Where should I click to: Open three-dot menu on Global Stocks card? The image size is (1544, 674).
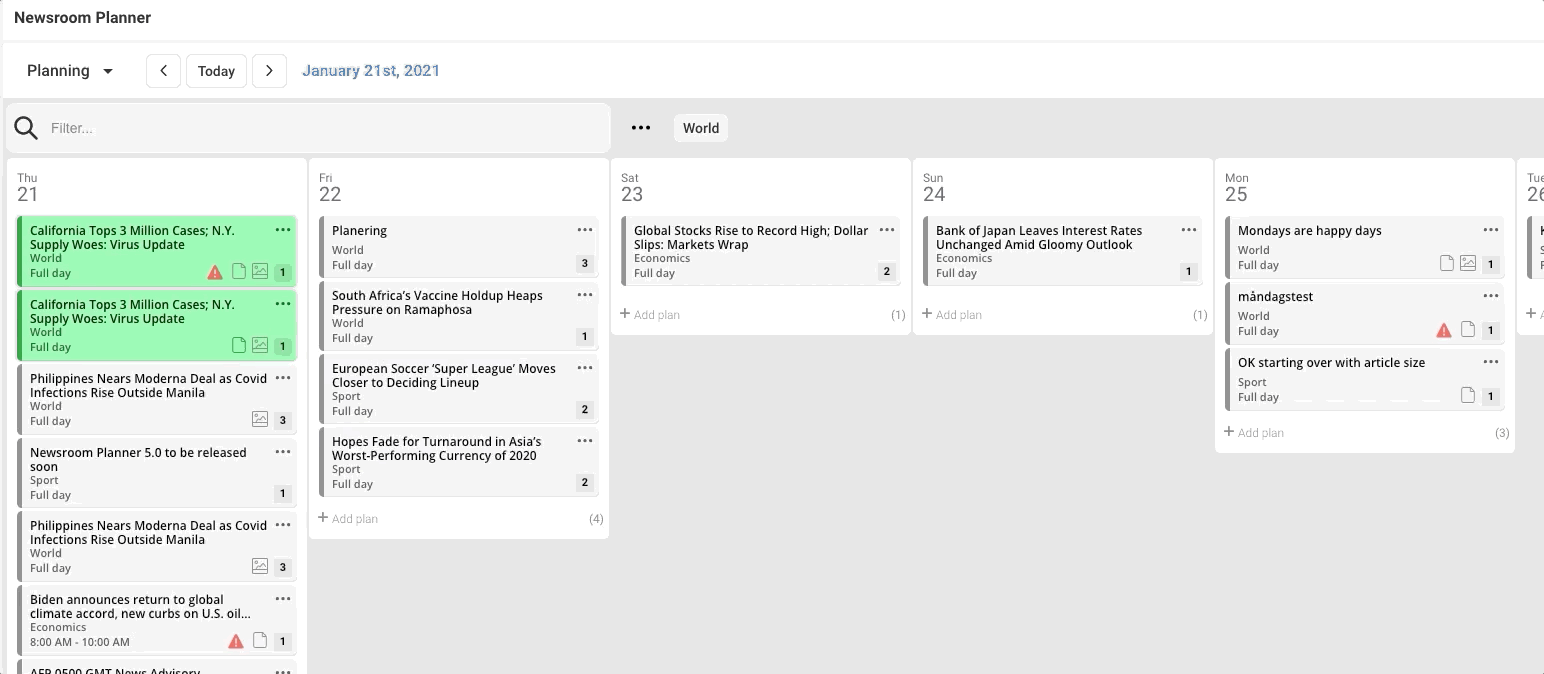(887, 230)
